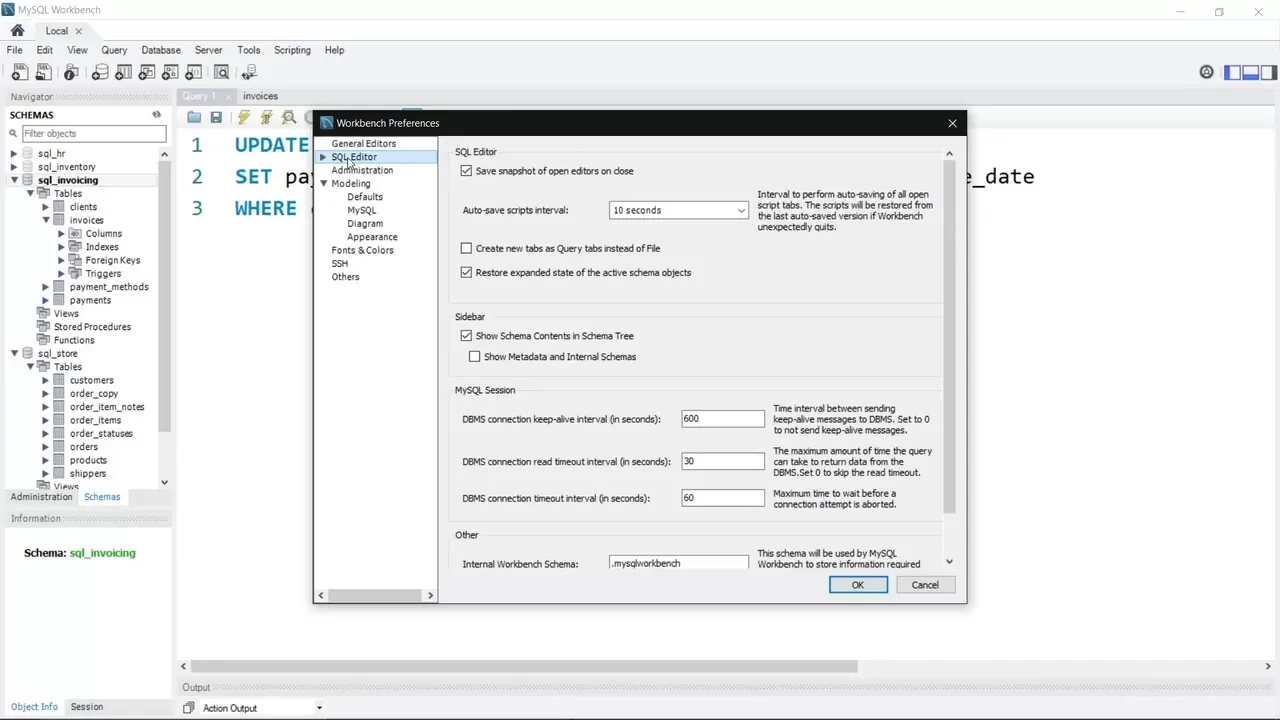
Task: Create a new table in the active schema
Action: (123, 71)
